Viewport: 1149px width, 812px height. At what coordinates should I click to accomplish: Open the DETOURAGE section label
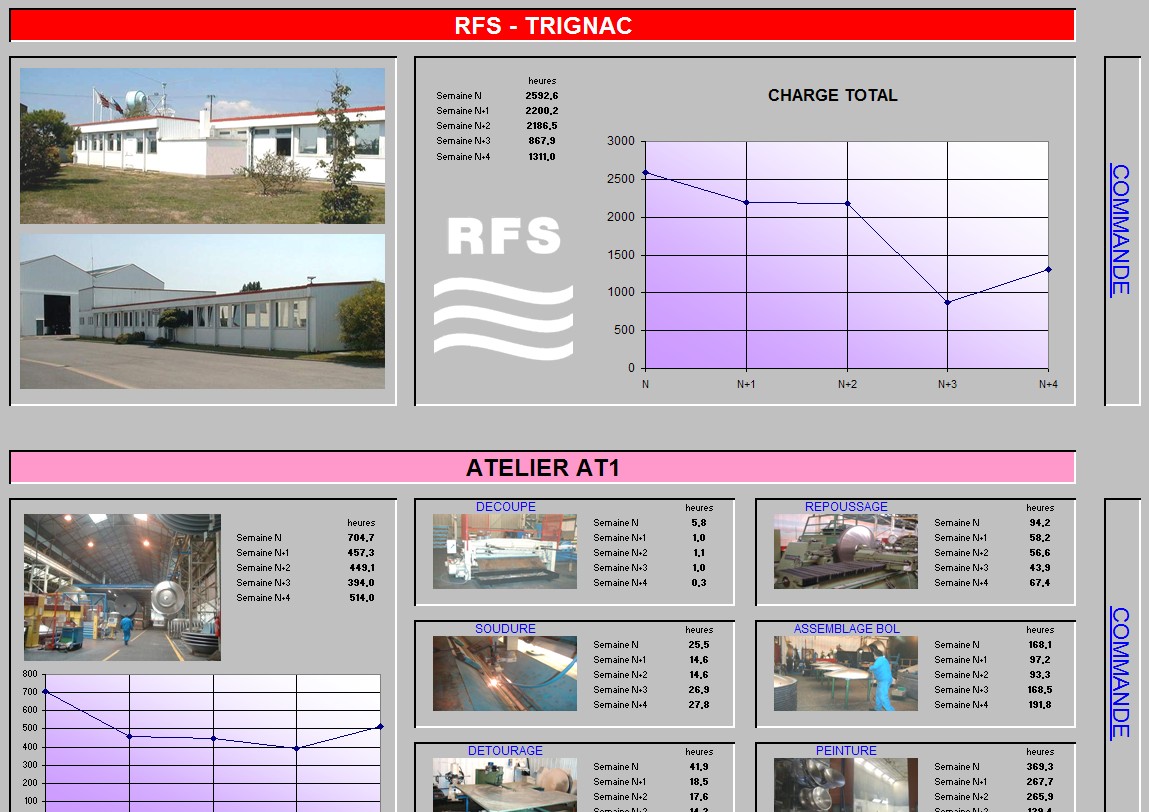click(x=505, y=750)
